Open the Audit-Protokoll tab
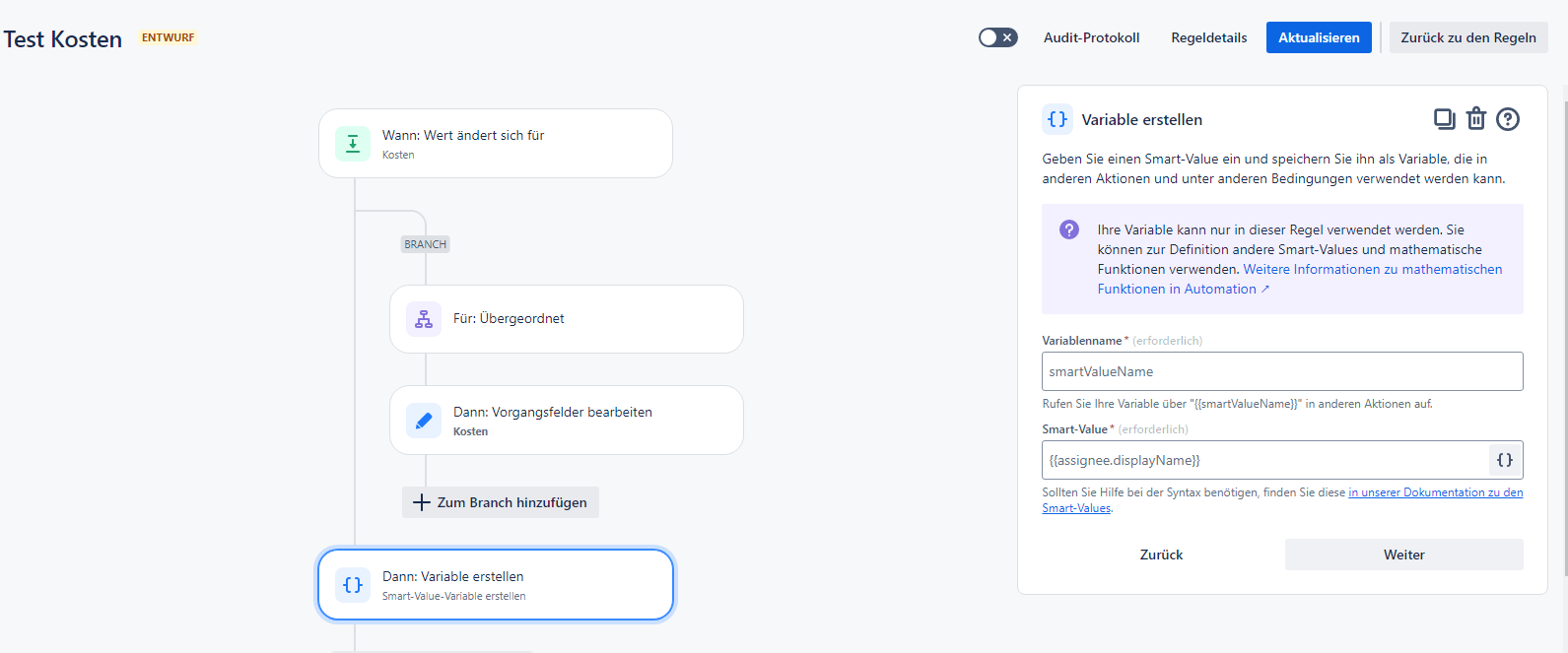 (1091, 37)
